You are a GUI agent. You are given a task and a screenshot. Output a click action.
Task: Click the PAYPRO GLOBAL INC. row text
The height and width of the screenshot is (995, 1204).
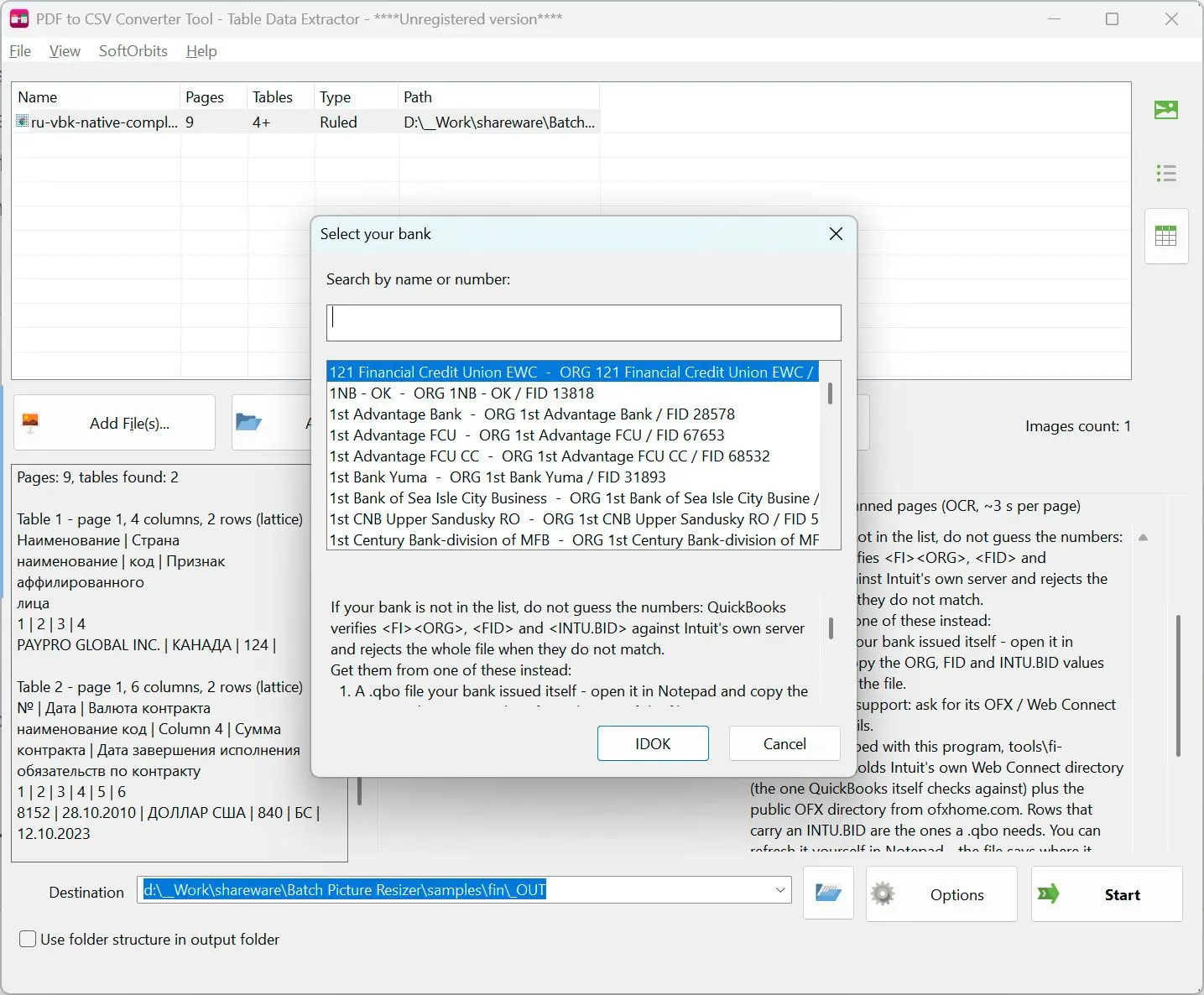(x=146, y=645)
